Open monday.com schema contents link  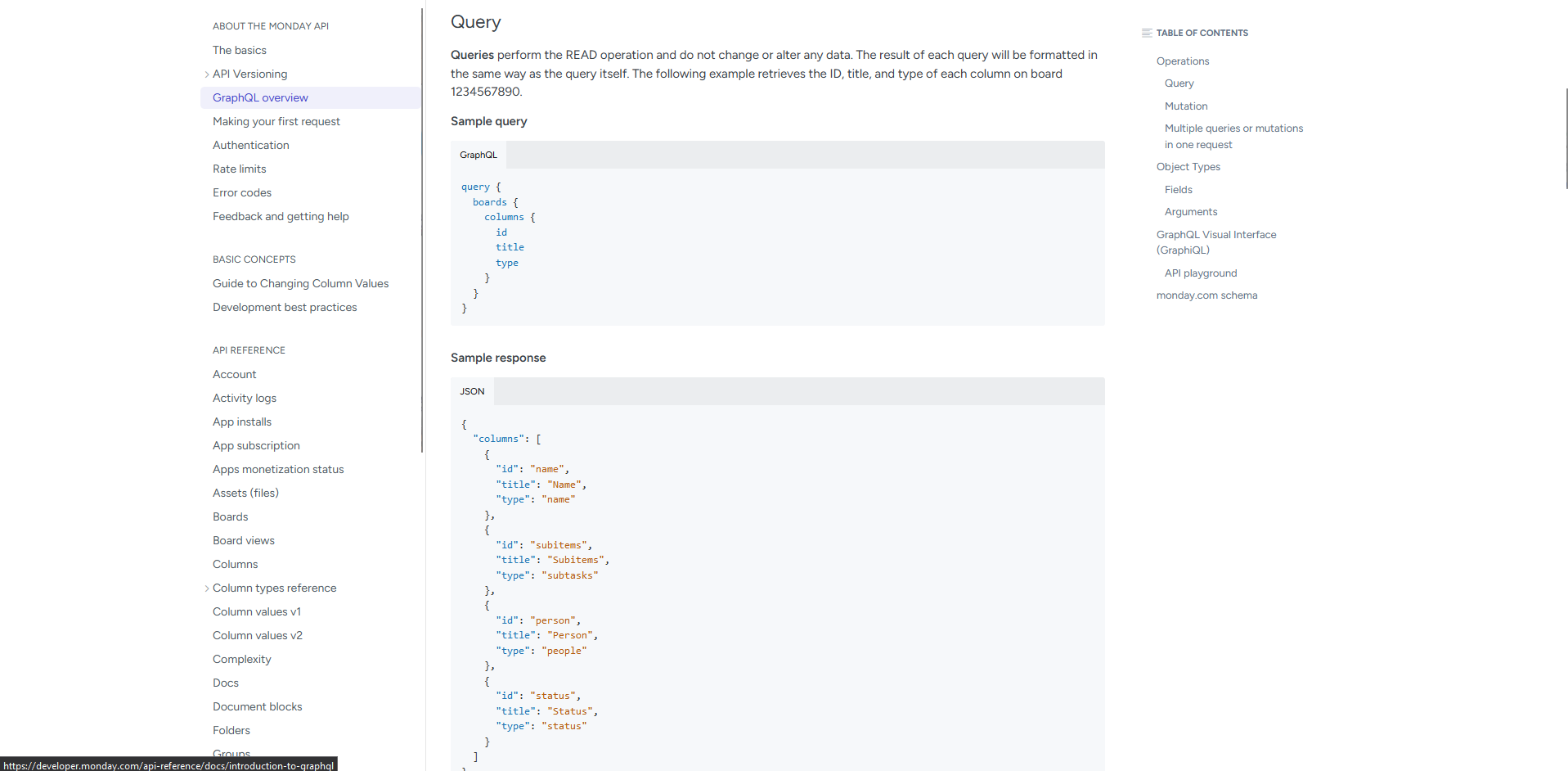coord(1207,295)
